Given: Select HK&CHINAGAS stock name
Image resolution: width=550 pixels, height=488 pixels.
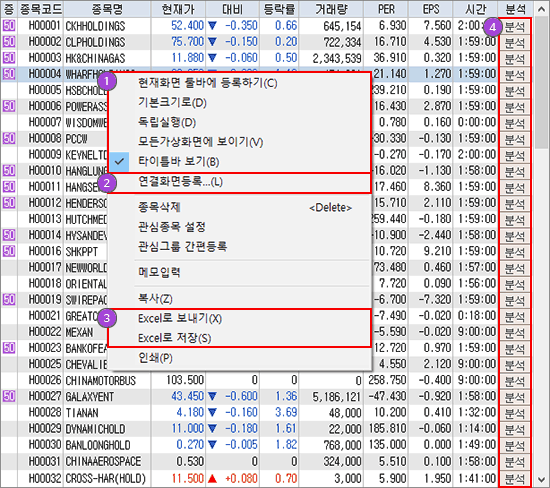Looking at the screenshot, I should point(95,58).
